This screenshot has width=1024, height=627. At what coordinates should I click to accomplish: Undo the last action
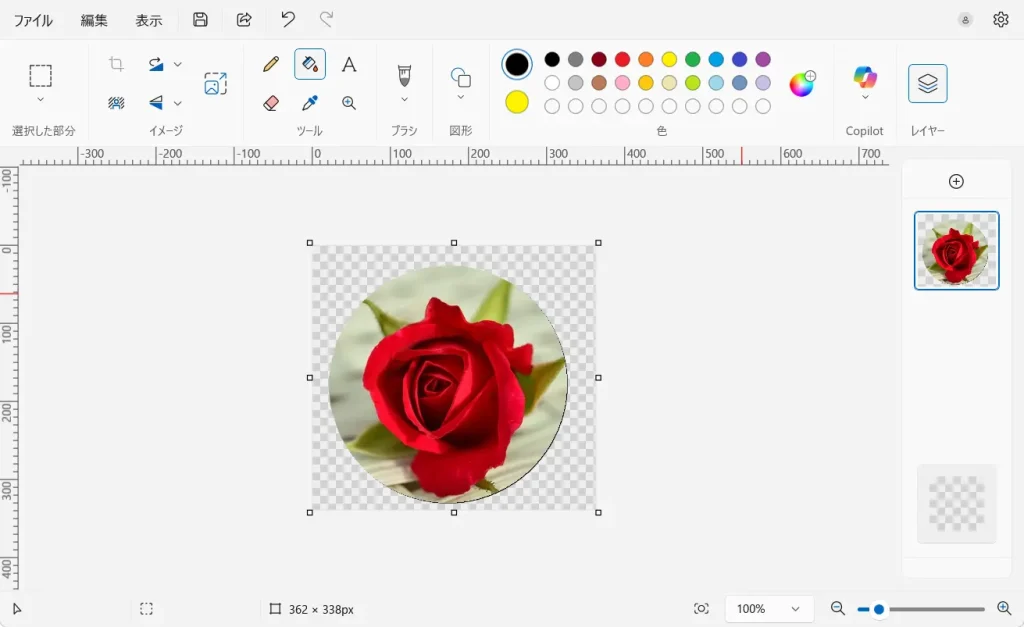[287, 20]
